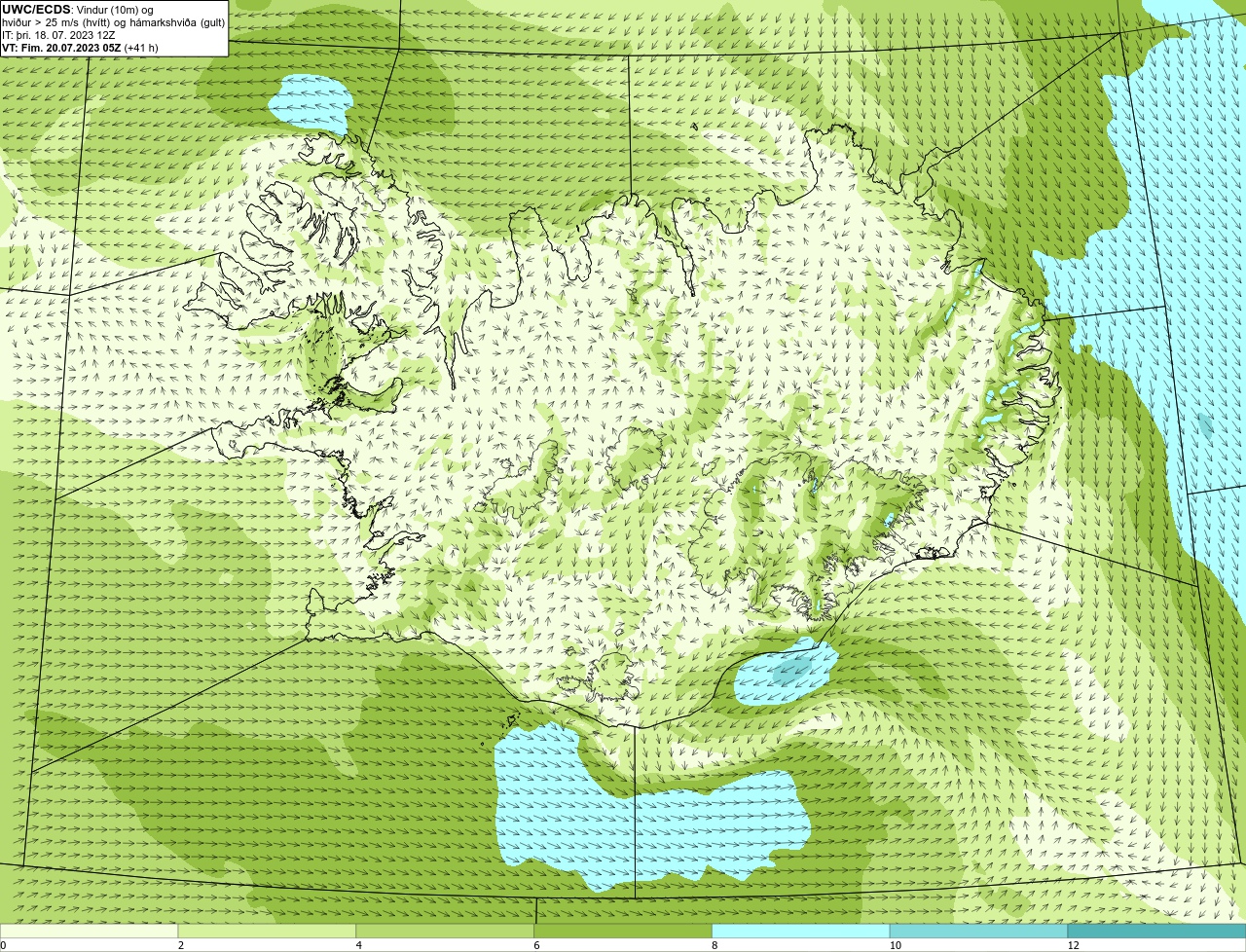The height and width of the screenshot is (952, 1246).
Task: Click the 0–2 m/s pale yellow legend swatch
Action: 89,932
